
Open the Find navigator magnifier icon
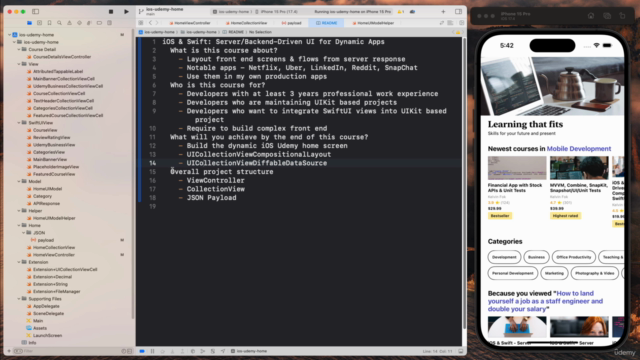pyautogui.click(x=59, y=23)
